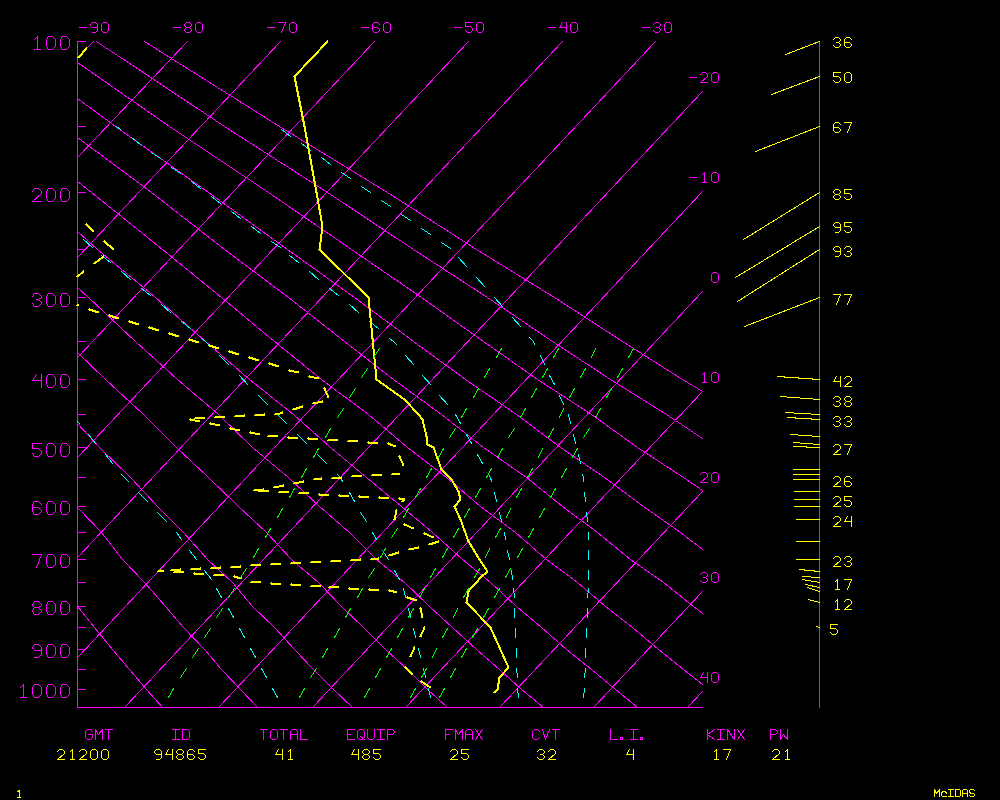Click the KINX header label
1000x800 pixels.
[x=725, y=735]
